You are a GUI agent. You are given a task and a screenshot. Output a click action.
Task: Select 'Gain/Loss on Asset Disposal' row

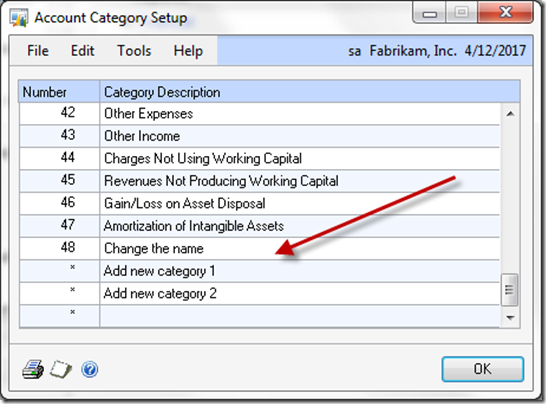(259, 204)
